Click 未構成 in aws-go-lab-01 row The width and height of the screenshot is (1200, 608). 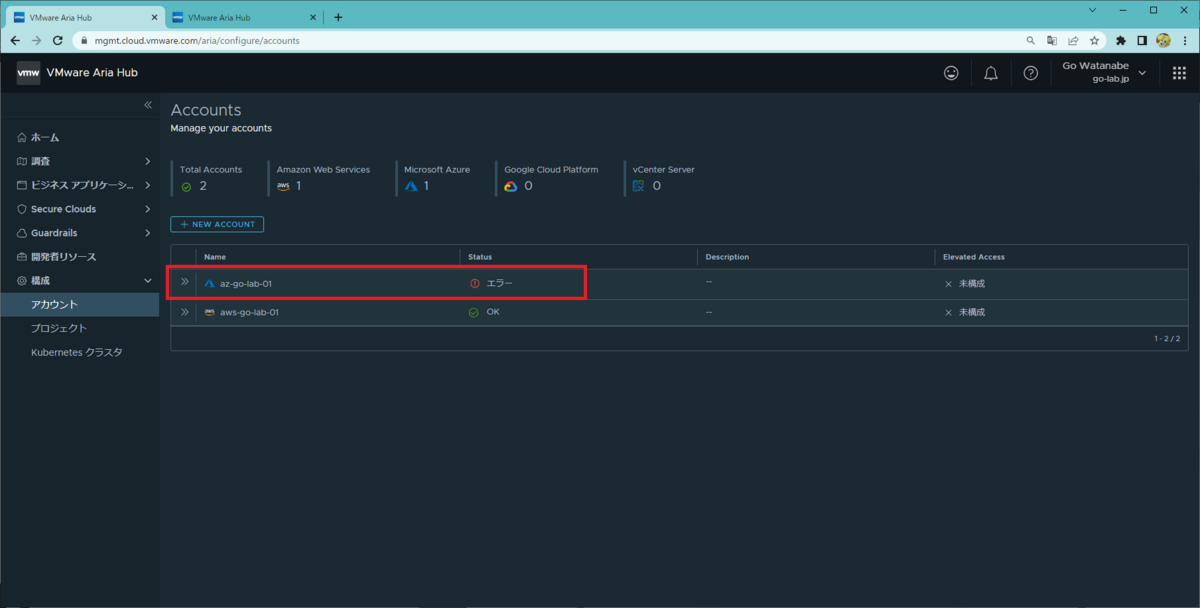click(972, 312)
